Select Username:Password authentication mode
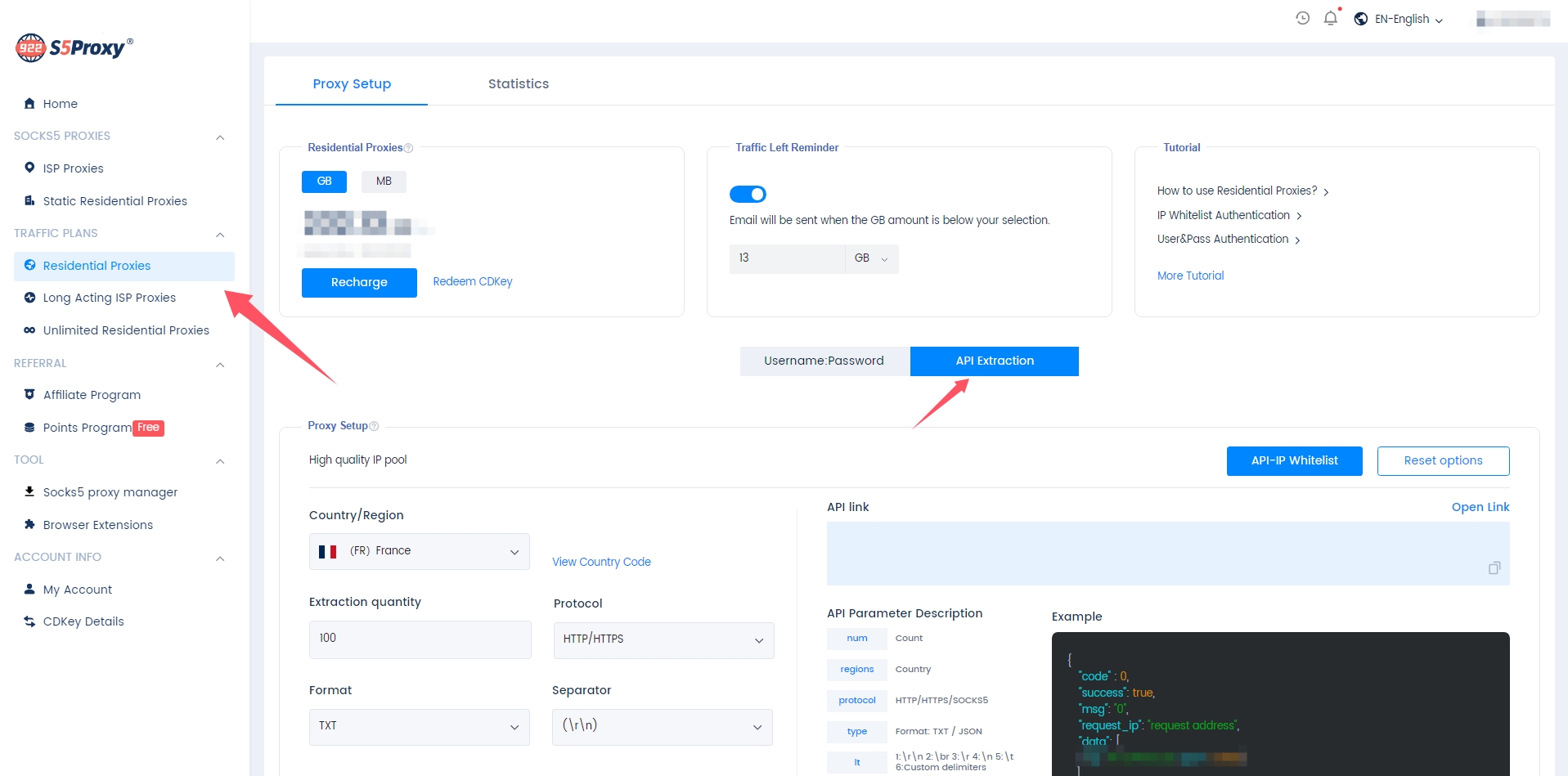The height and width of the screenshot is (776, 1568). tap(824, 361)
